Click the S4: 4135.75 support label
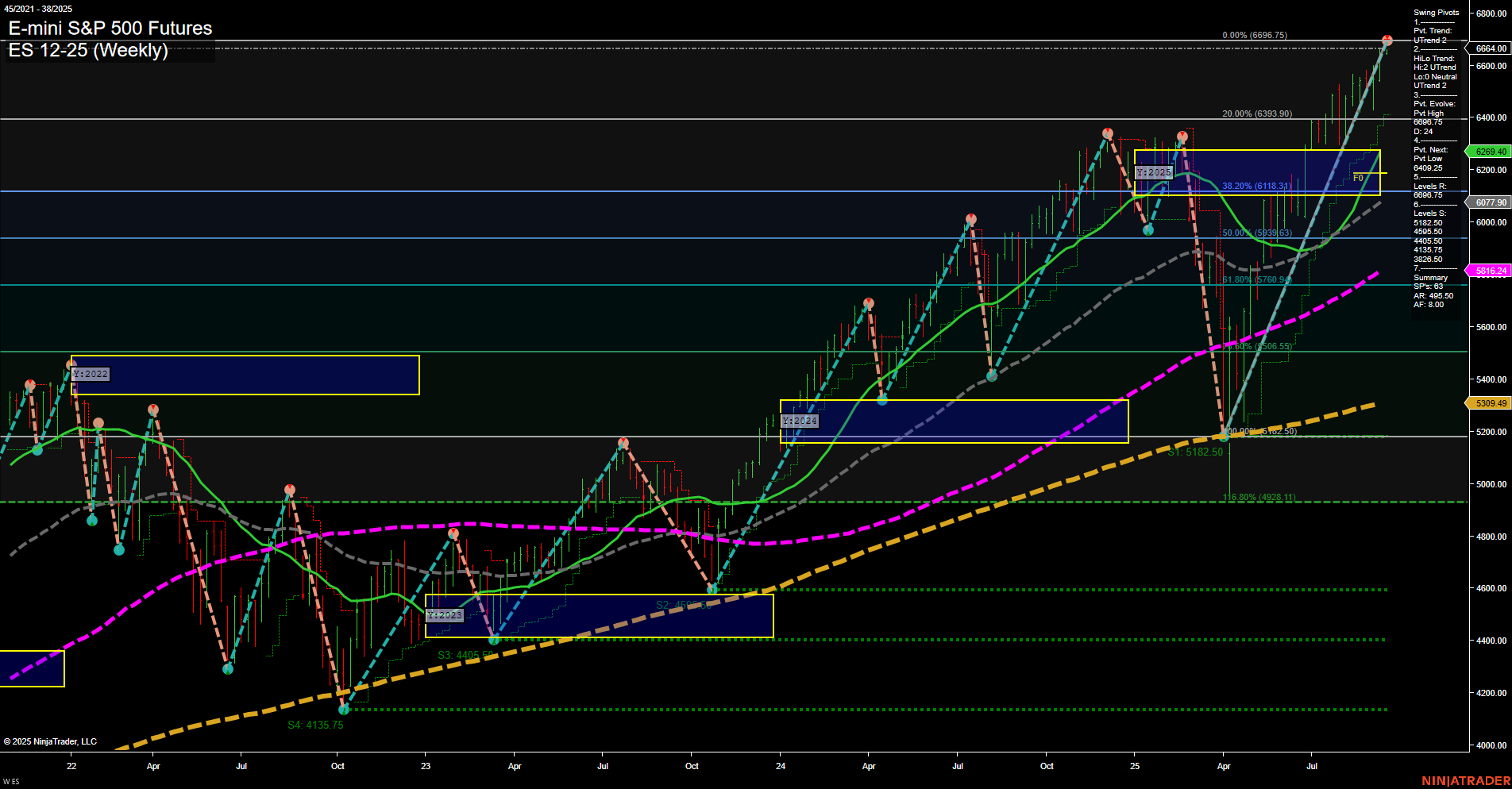Screen dimensions: 1512x789 point(316,725)
